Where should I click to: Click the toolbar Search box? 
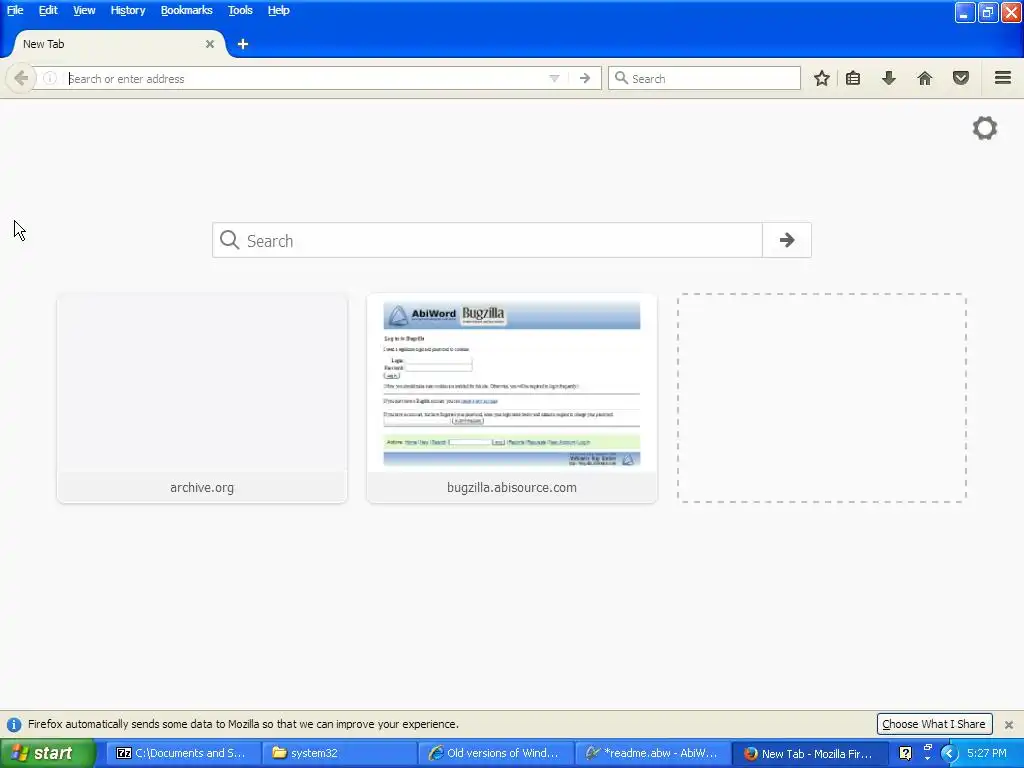click(x=704, y=78)
